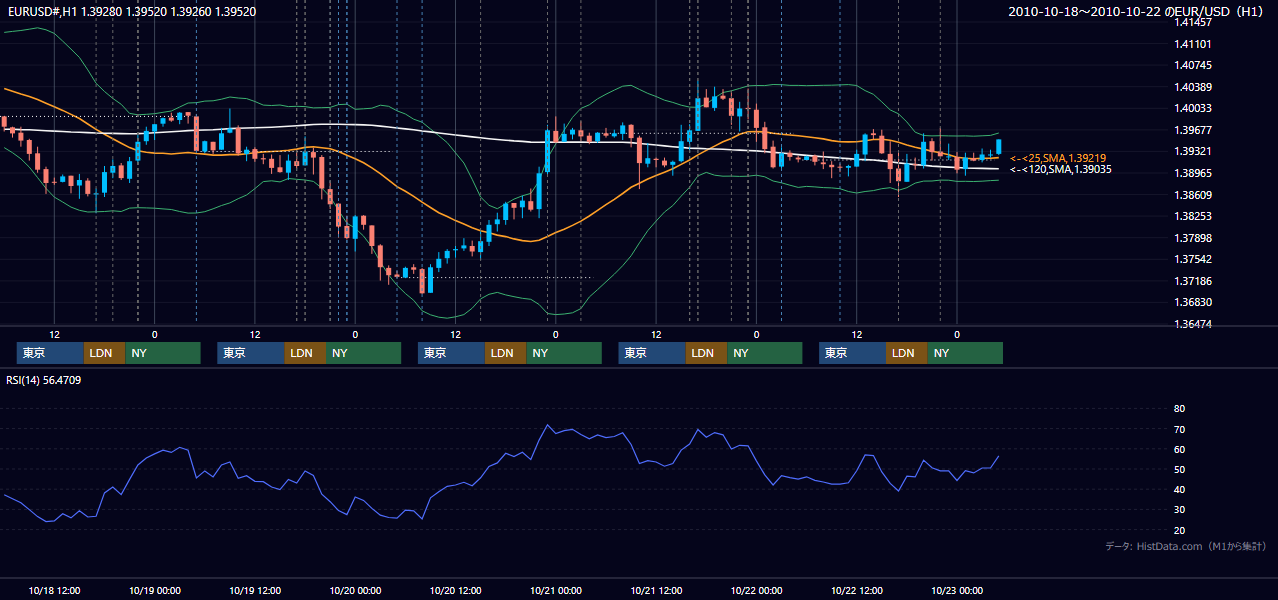Click the 1.40033 price axis value
The width and height of the screenshot is (1278, 600).
[x=1192, y=108]
